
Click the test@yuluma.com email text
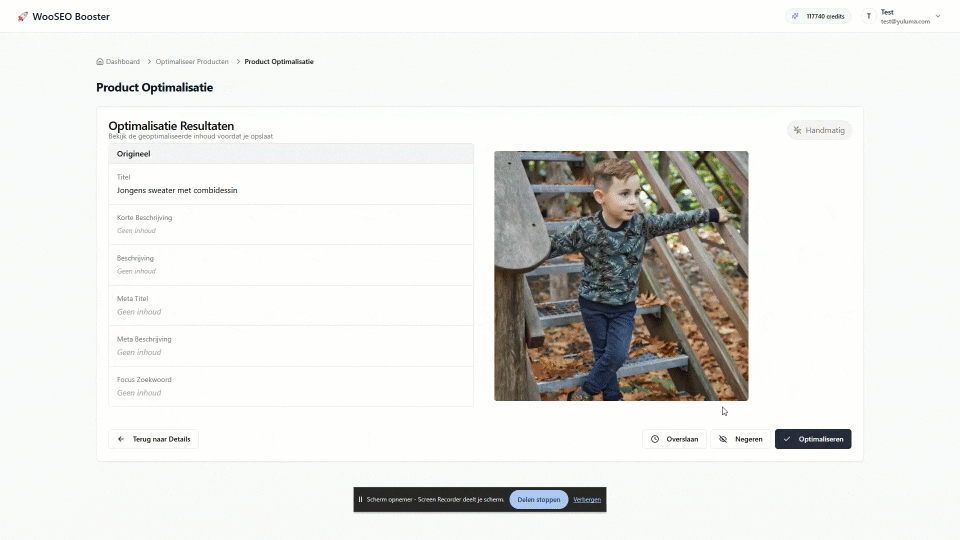click(x=905, y=21)
